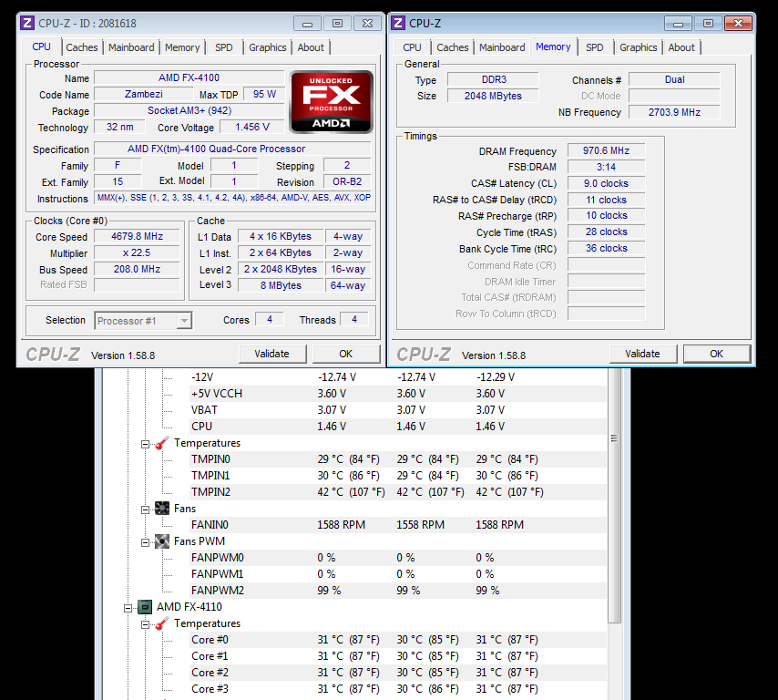The width and height of the screenshot is (778, 700).
Task: Collapse the upper Temperatures tree node
Action: 145,444
